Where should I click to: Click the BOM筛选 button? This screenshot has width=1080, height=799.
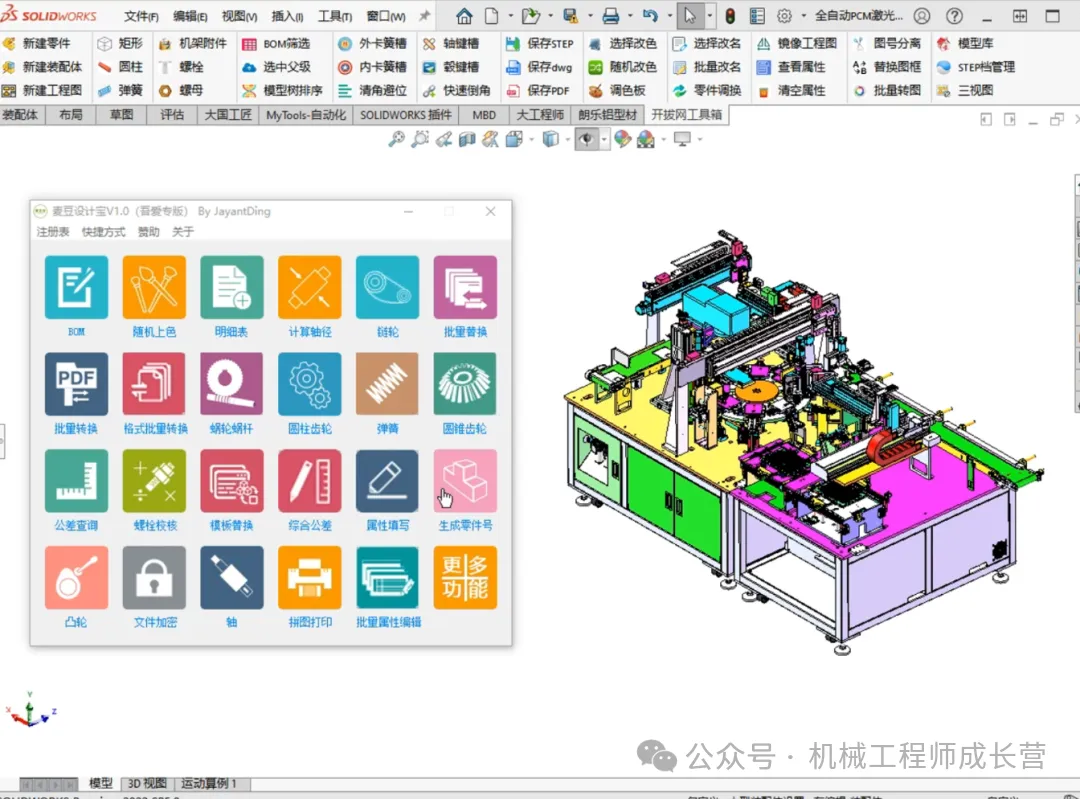click(276, 44)
